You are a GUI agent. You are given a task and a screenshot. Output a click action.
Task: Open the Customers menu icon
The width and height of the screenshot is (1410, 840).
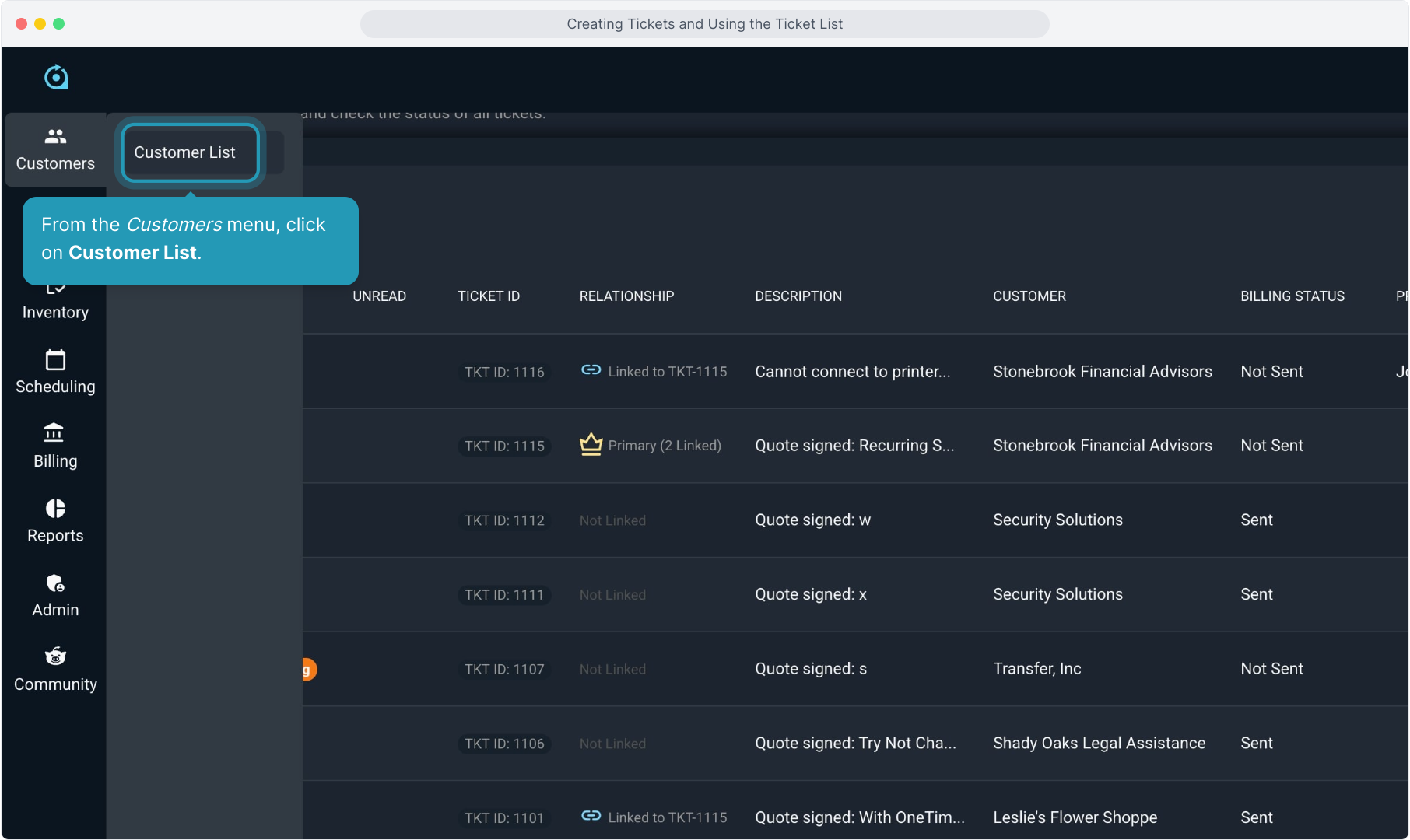pyautogui.click(x=55, y=137)
